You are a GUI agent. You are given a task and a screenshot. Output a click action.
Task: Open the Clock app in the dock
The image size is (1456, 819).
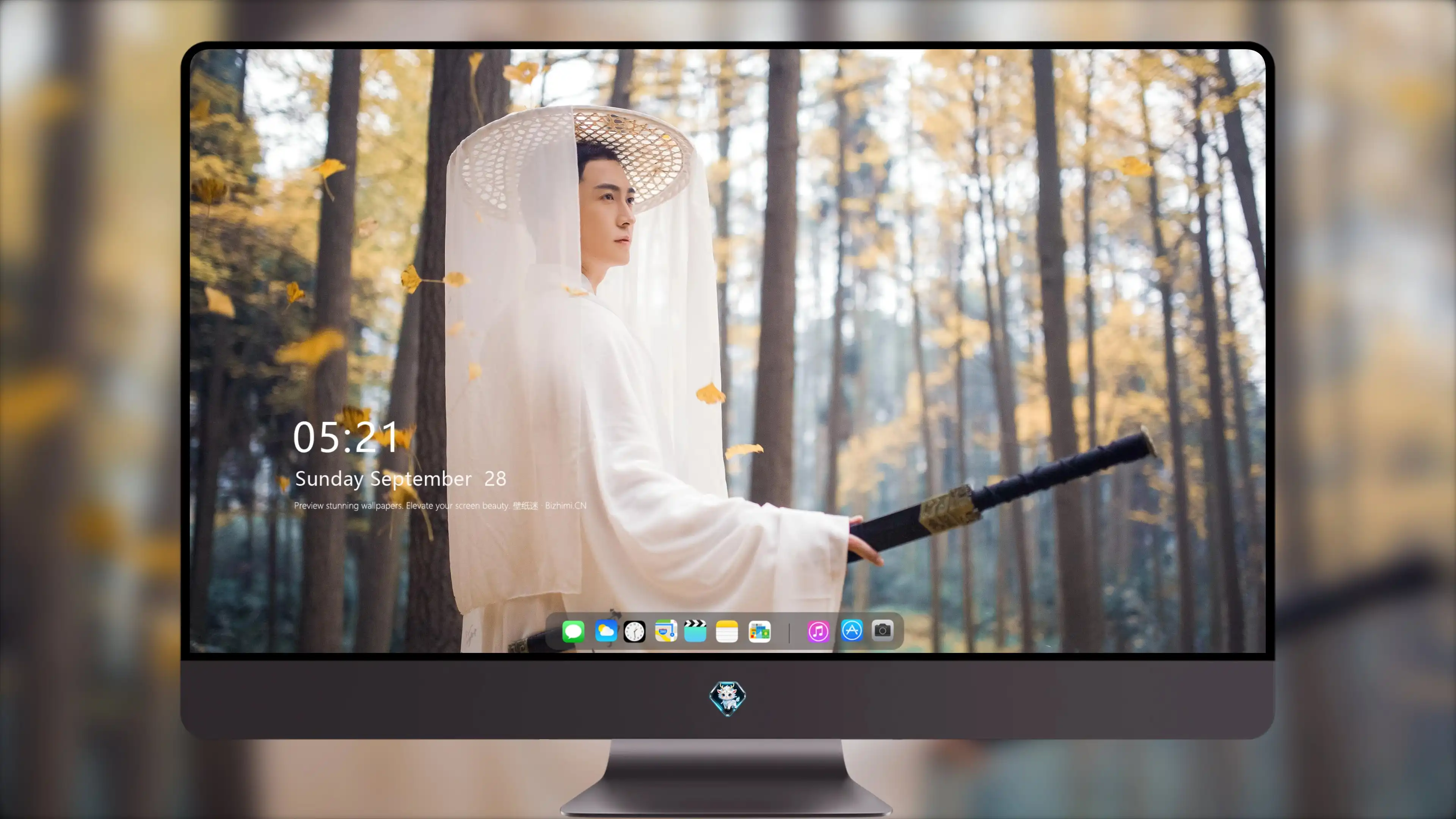click(634, 631)
